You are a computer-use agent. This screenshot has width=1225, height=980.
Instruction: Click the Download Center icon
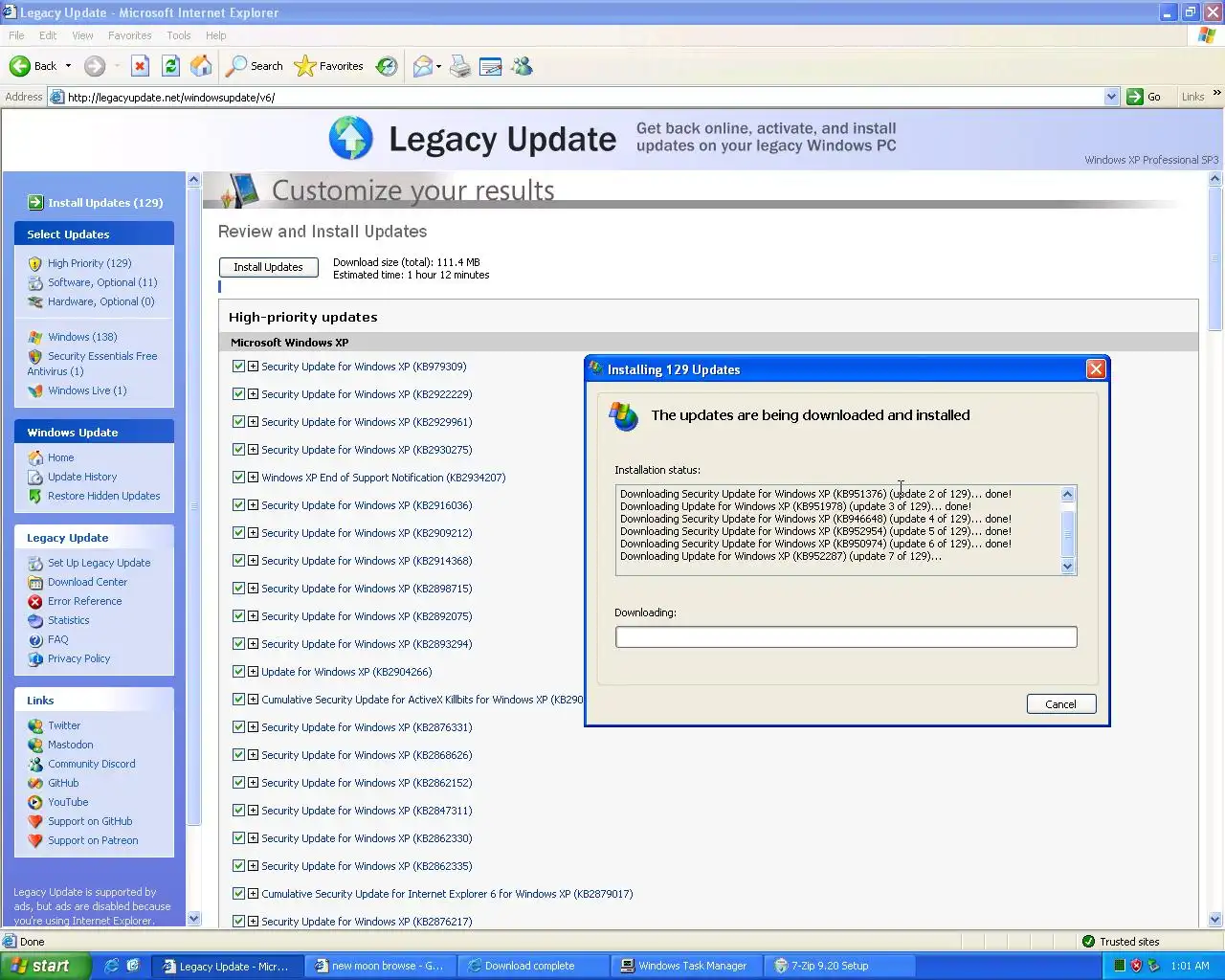pyautogui.click(x=35, y=582)
